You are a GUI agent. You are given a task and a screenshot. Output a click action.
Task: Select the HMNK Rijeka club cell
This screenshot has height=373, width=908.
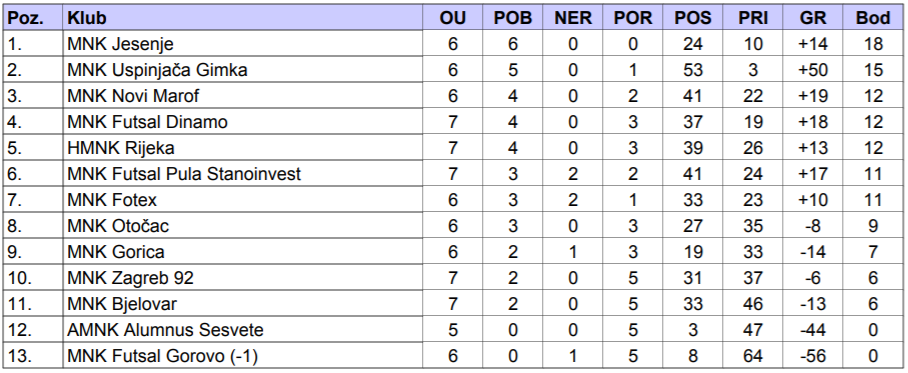point(243,148)
